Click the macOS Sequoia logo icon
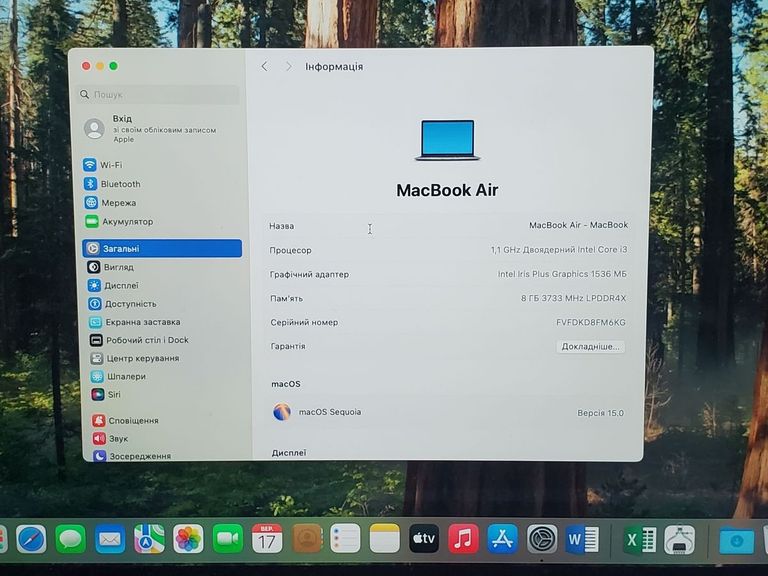 pos(282,412)
